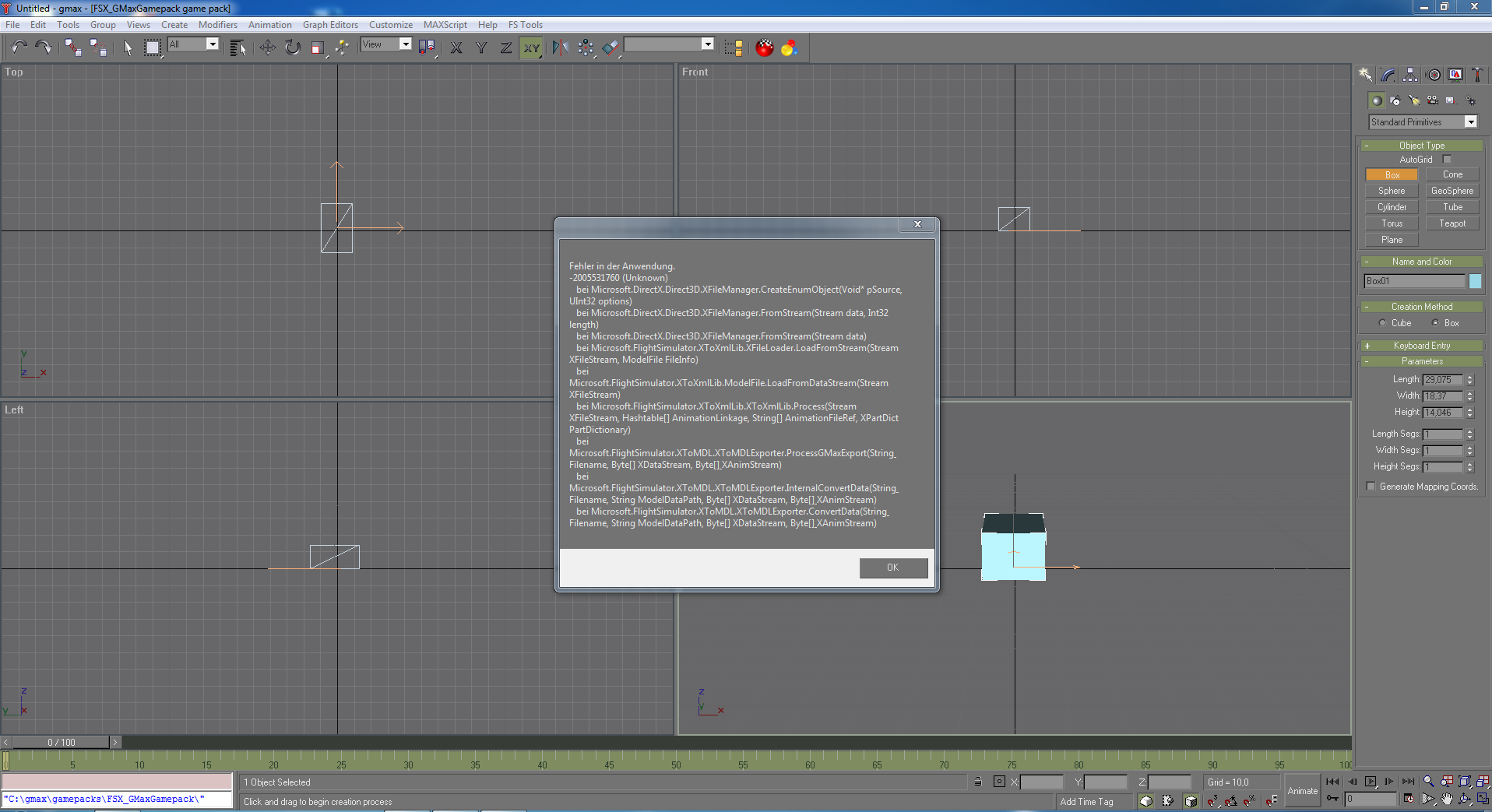Image resolution: width=1492 pixels, height=812 pixels.
Task: Select the Sphere primitive button
Action: [x=1392, y=191]
